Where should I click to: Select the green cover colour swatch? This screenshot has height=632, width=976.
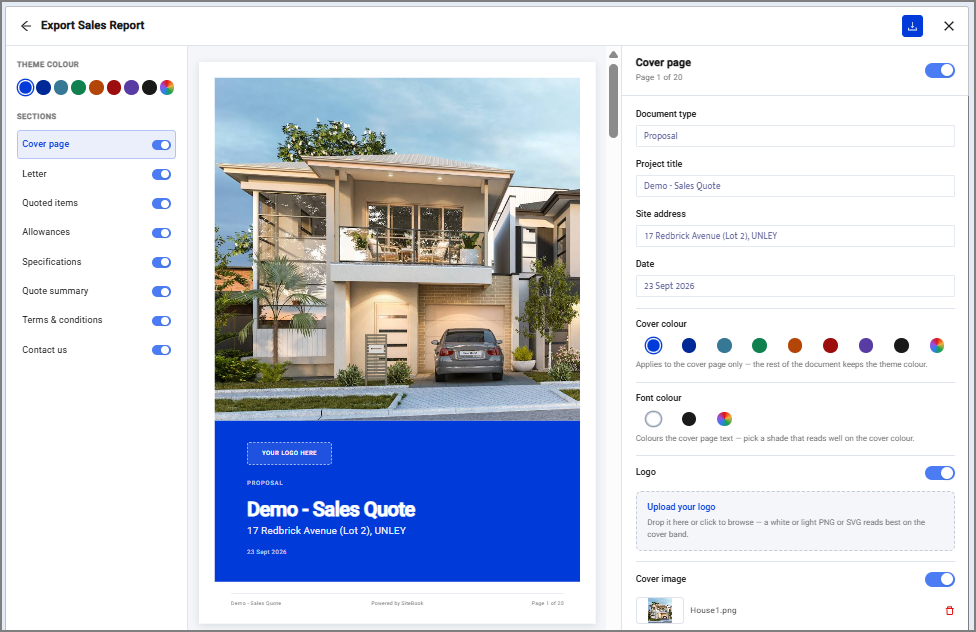(x=759, y=345)
